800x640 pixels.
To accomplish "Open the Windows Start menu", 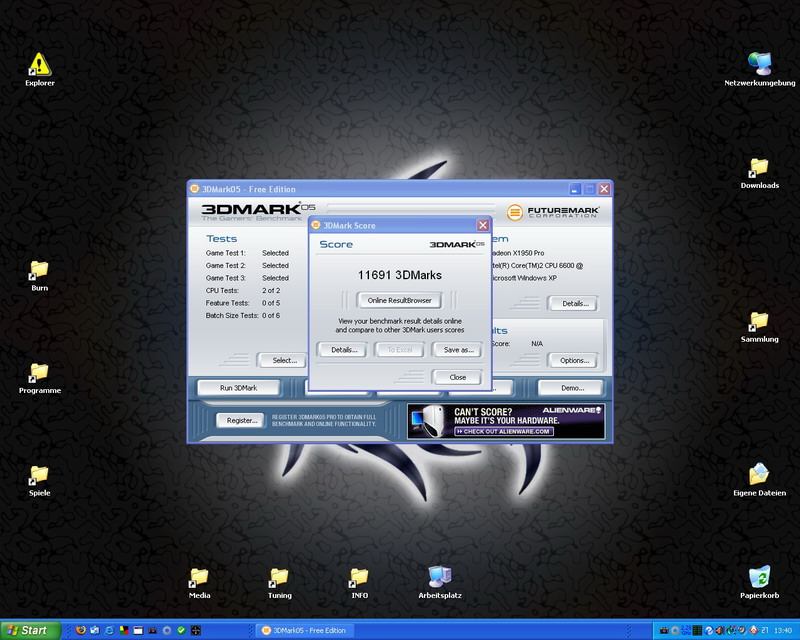I will 30,630.
